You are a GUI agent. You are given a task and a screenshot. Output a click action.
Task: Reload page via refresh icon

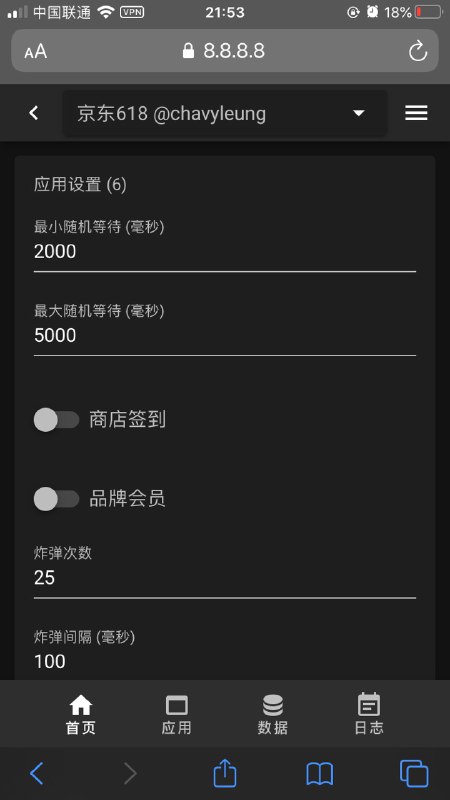tap(417, 51)
